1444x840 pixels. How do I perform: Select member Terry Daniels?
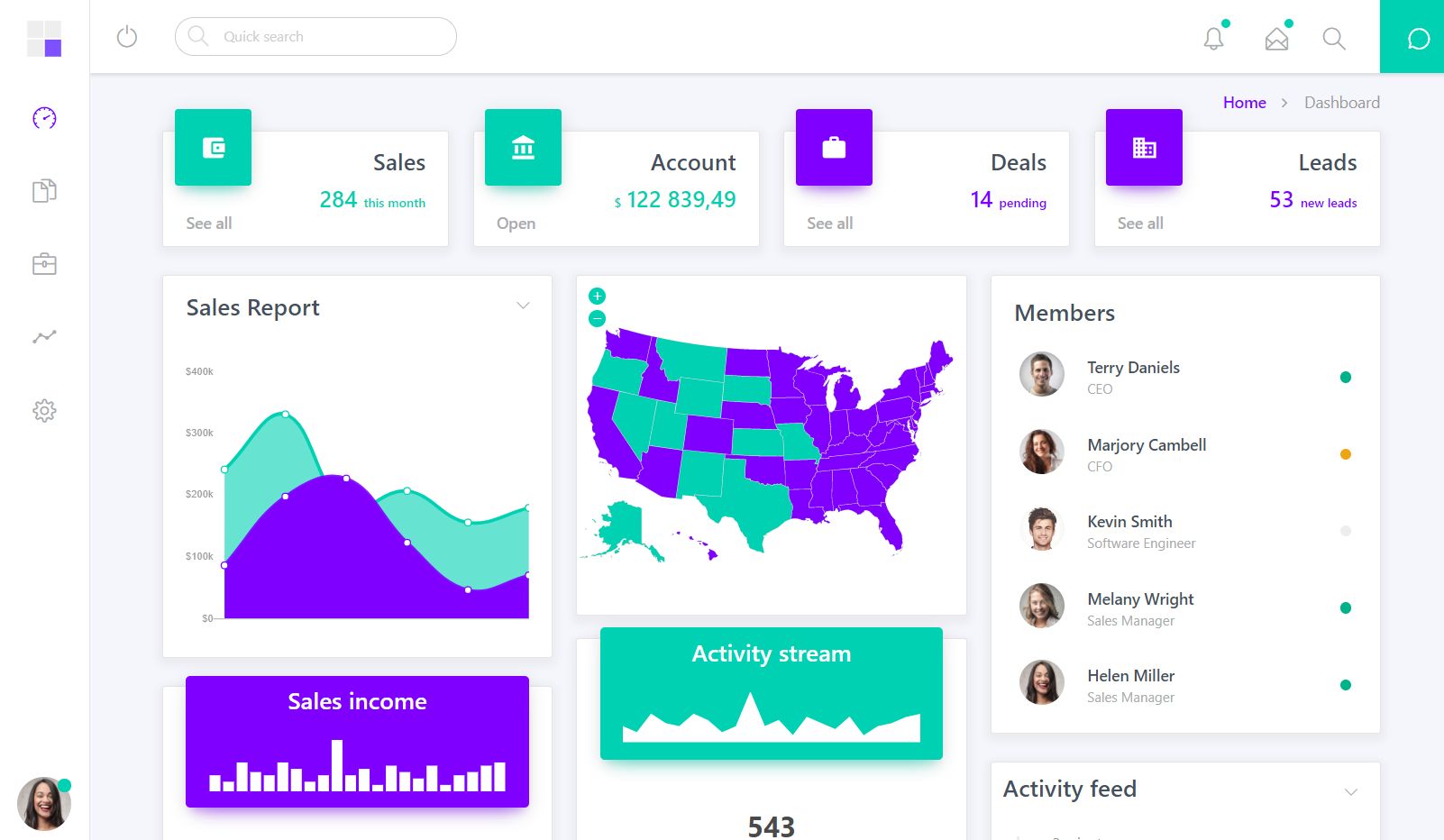1133,368
